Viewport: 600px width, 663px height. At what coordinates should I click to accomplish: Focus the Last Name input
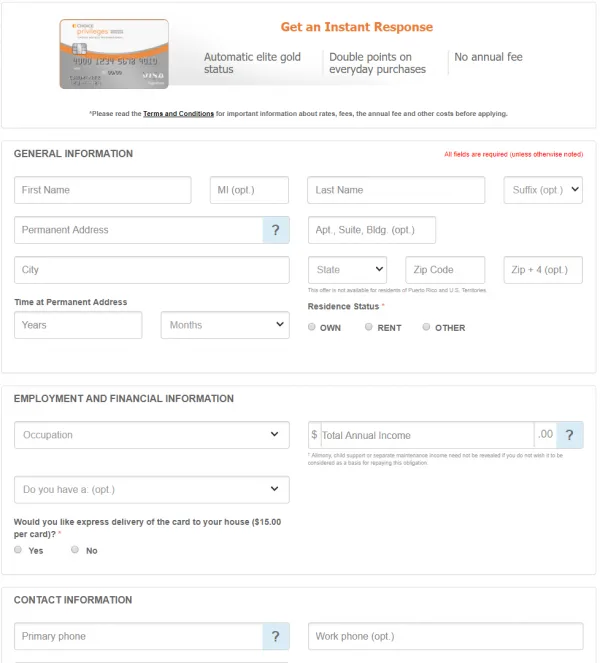pyautogui.click(x=399, y=190)
